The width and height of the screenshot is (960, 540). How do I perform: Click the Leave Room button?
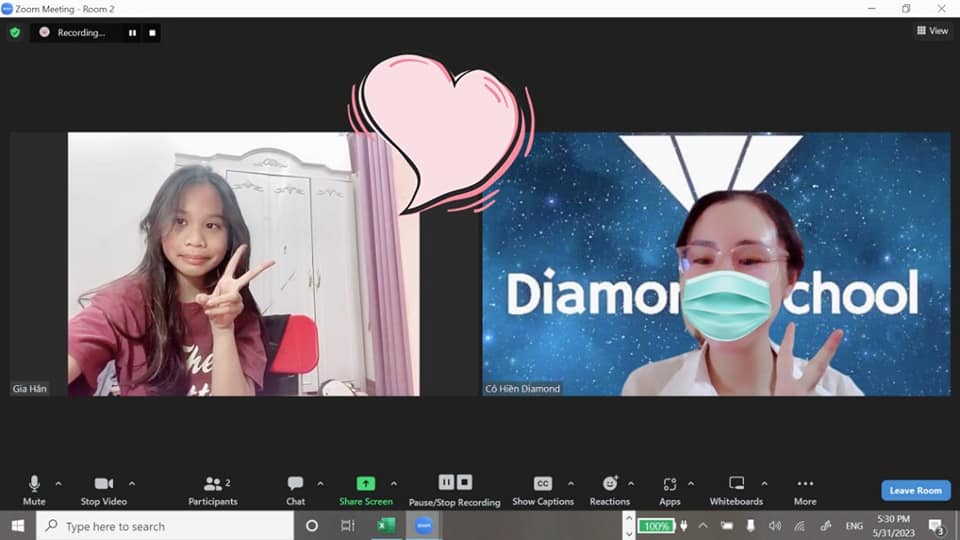click(x=915, y=490)
